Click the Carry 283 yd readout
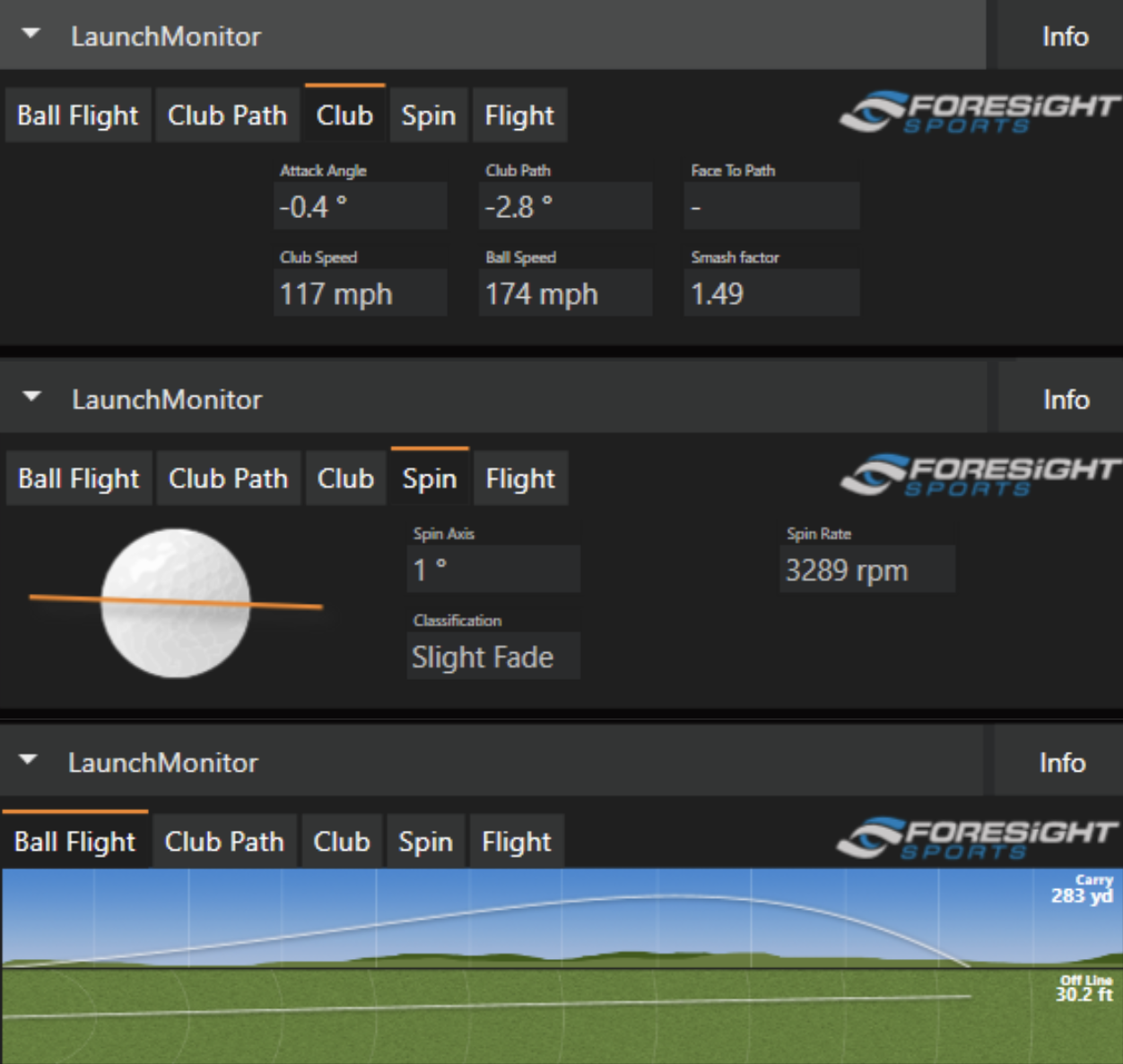This screenshot has height=1064, width=1123. click(1082, 890)
